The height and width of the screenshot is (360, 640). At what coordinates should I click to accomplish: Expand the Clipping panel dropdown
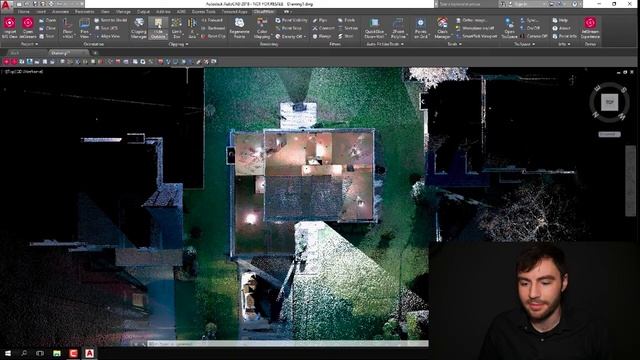click(x=178, y=44)
